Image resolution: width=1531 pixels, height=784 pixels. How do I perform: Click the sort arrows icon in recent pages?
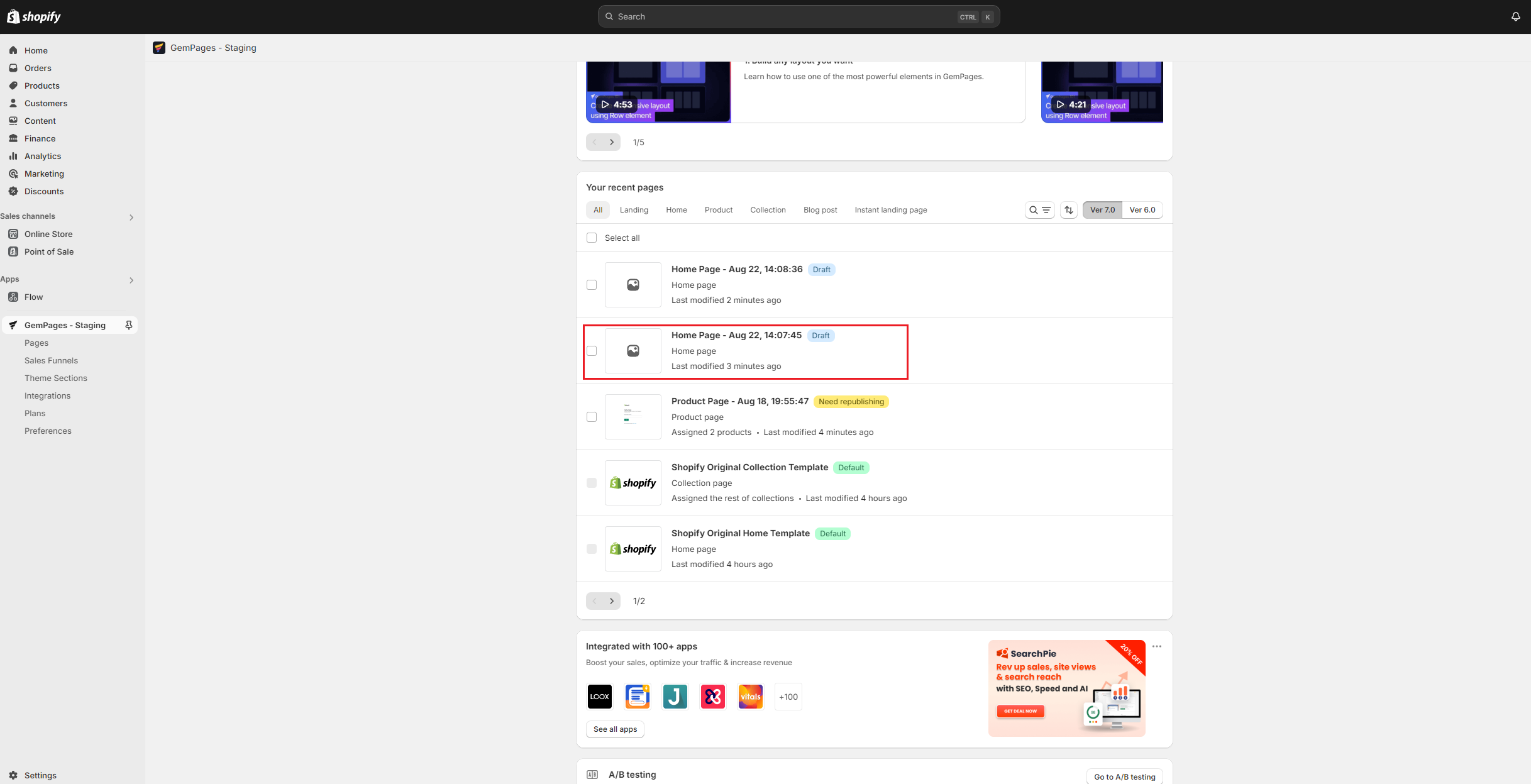coord(1069,209)
